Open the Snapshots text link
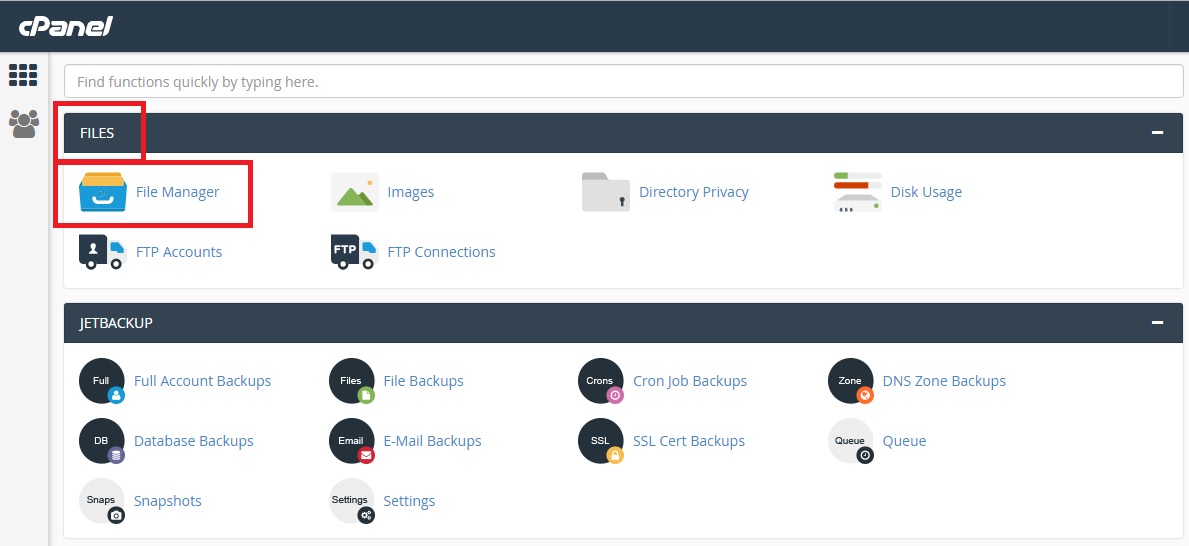This screenshot has width=1189, height=546. [168, 500]
